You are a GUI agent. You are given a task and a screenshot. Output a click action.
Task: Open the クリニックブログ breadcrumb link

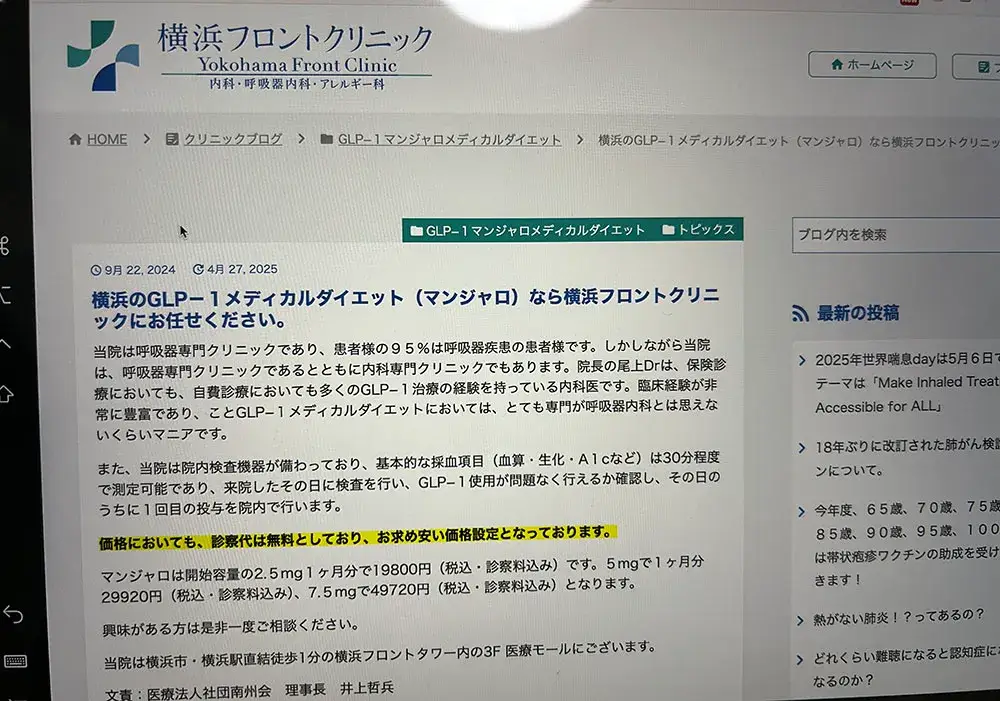point(233,139)
